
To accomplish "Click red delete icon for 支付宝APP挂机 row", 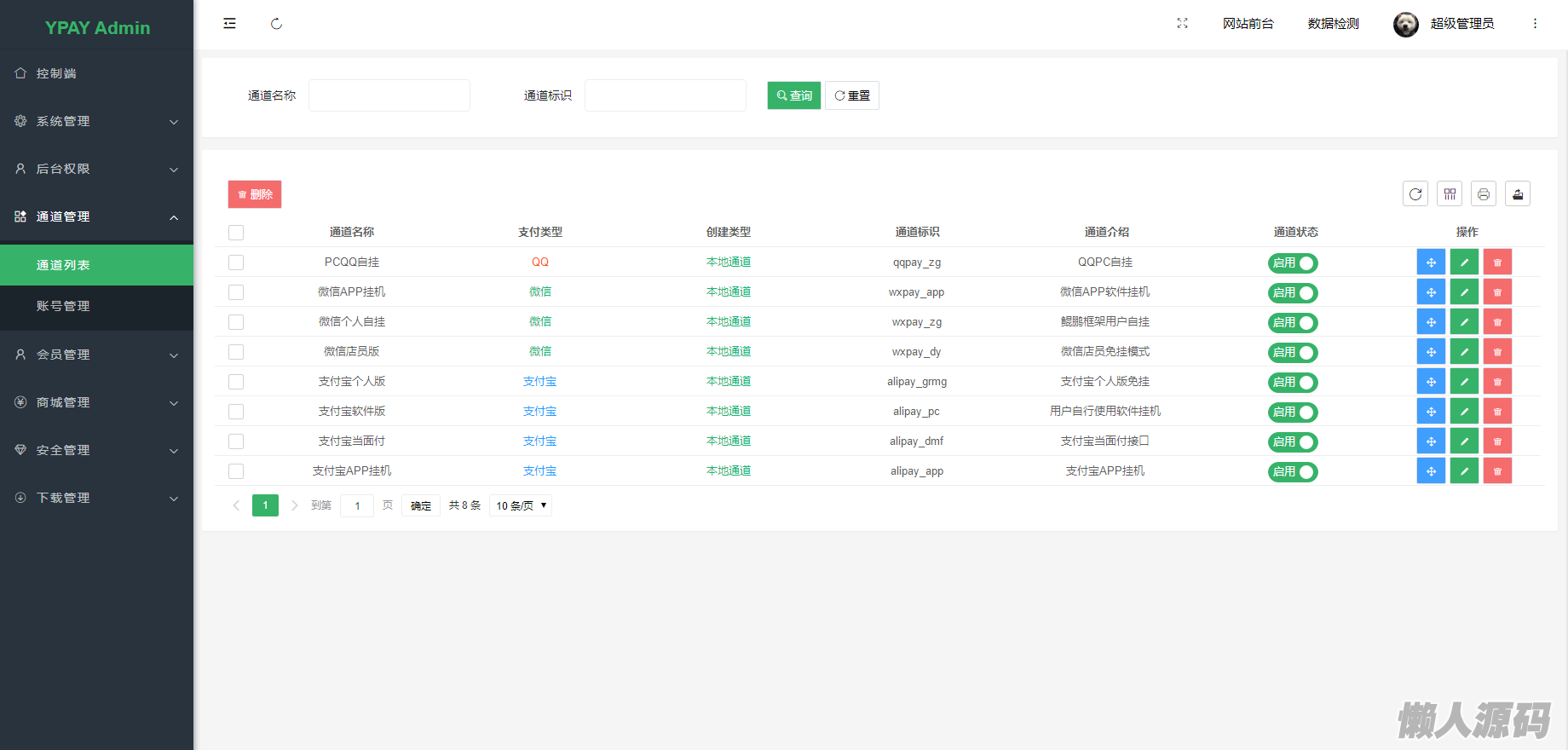I will [x=1497, y=471].
